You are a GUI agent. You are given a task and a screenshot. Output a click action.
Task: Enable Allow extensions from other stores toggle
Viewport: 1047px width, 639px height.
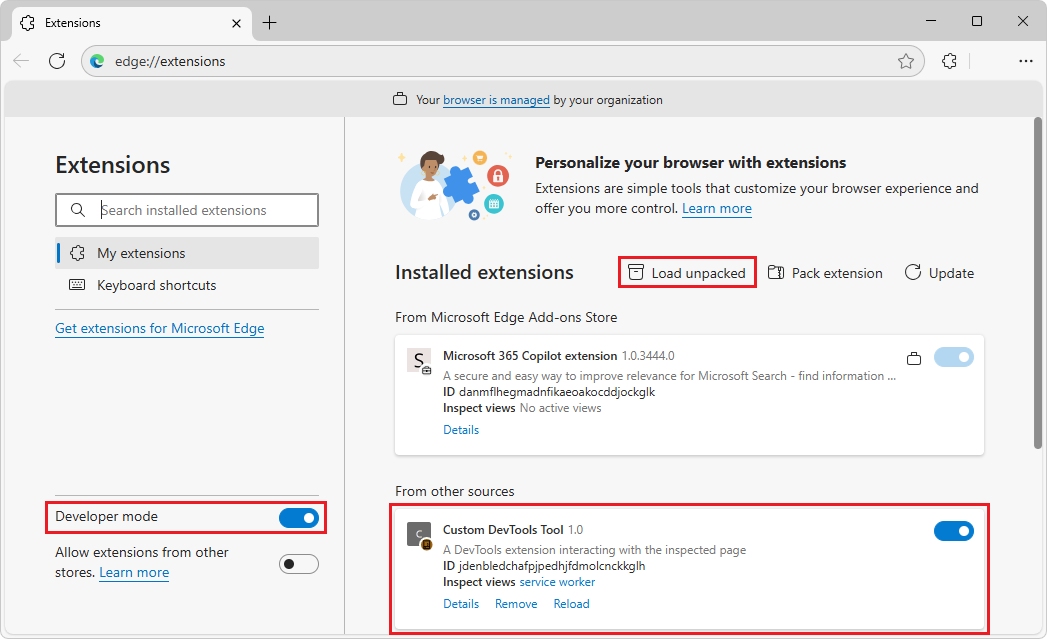[298, 564]
